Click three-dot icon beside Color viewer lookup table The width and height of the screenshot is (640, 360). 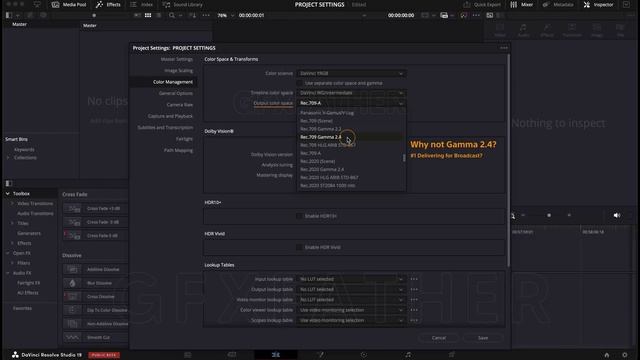coord(414,310)
